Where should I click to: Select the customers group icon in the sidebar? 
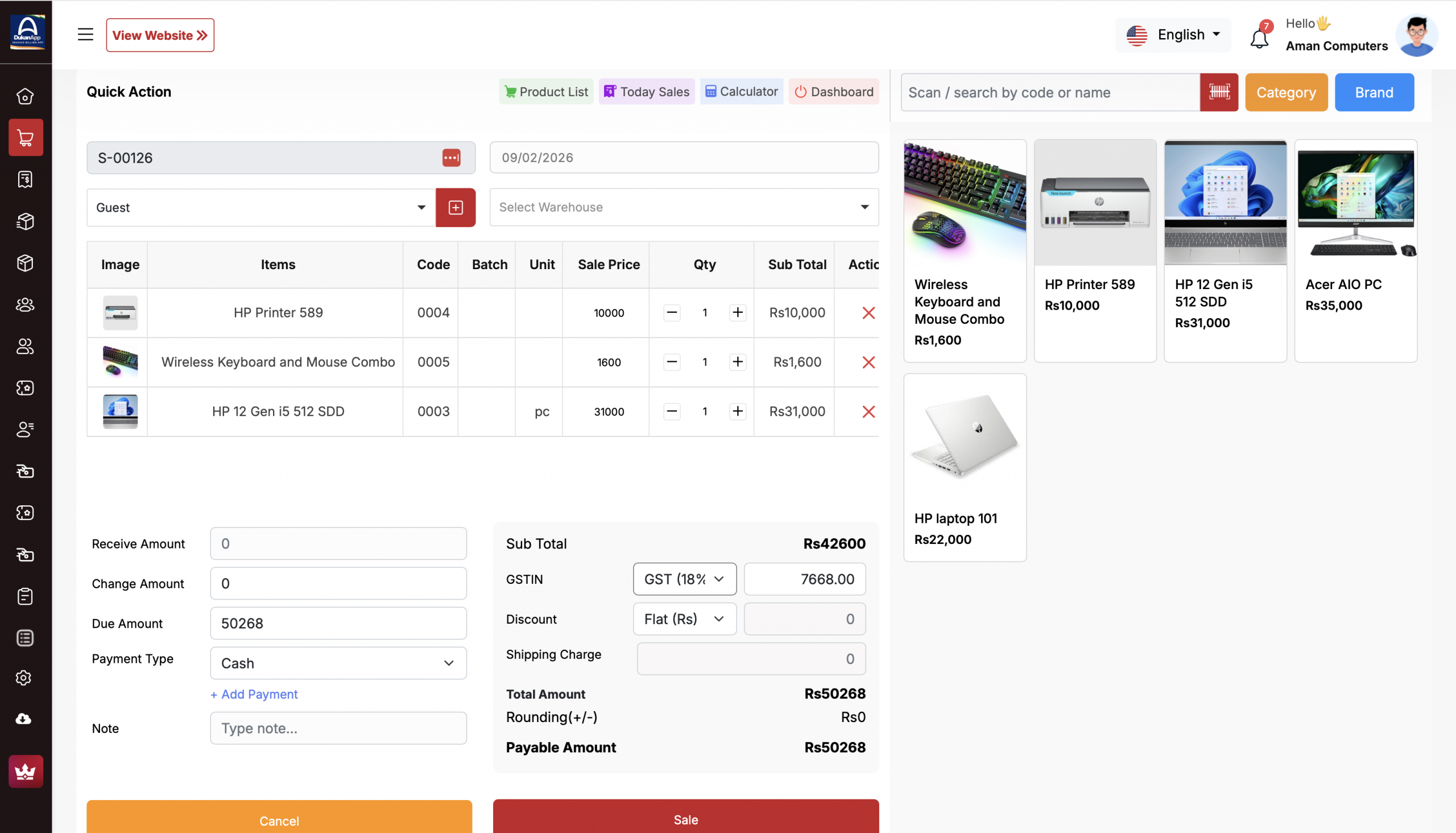(x=26, y=304)
